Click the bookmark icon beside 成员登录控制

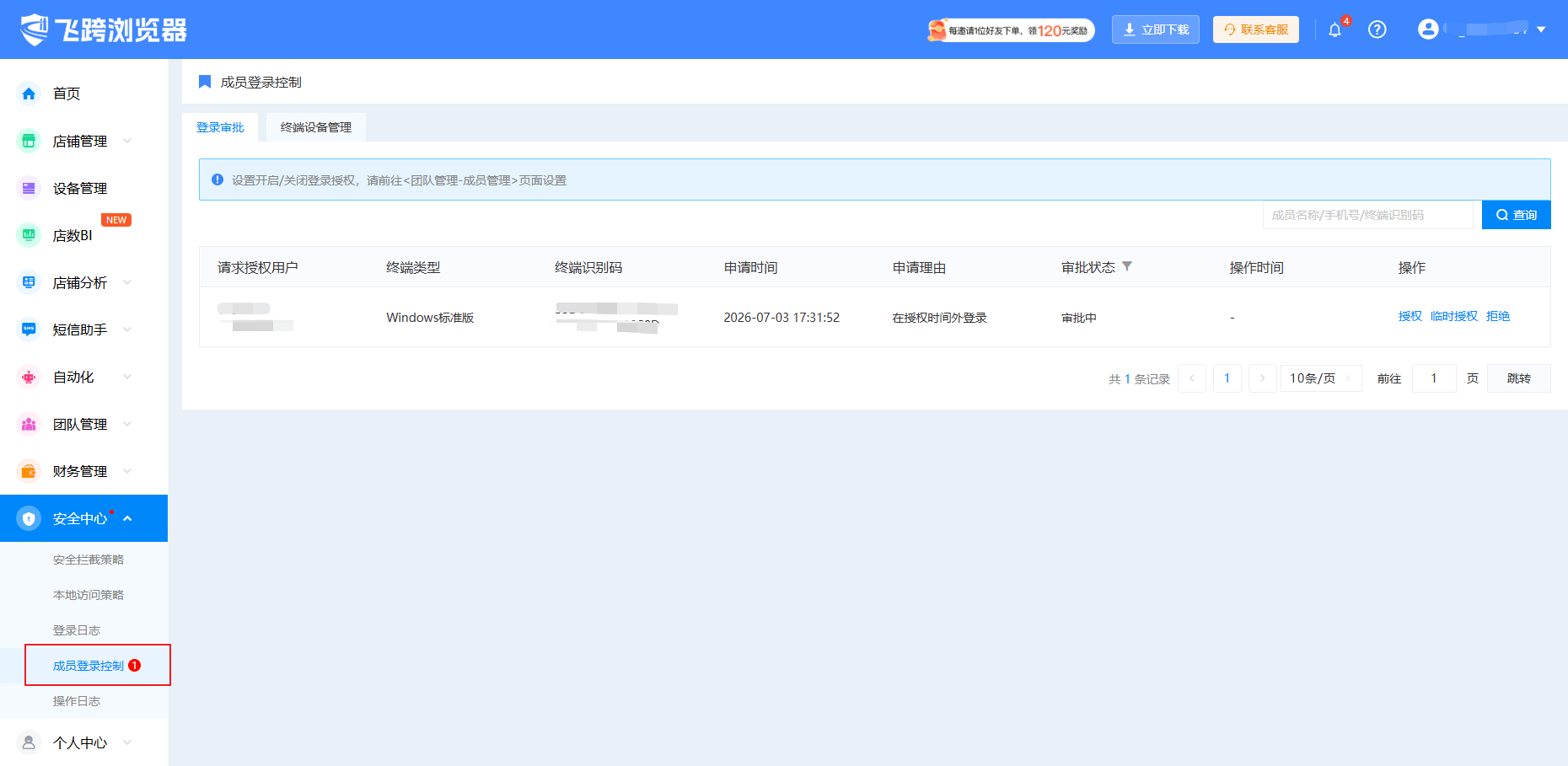(204, 82)
